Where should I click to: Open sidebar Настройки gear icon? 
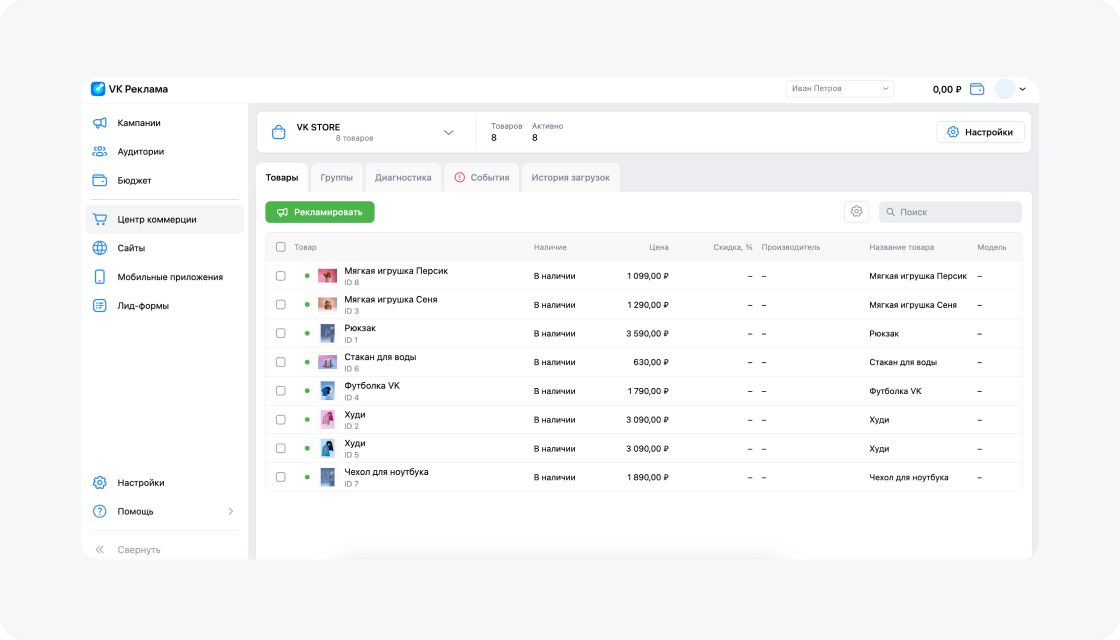(x=100, y=483)
